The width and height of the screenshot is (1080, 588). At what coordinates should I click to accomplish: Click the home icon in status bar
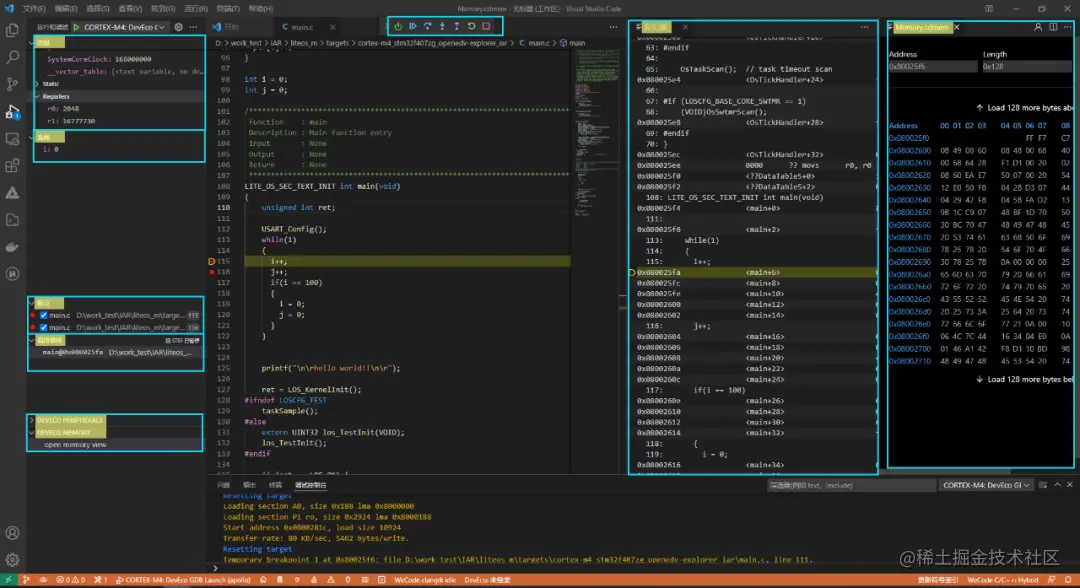click(x=263, y=580)
